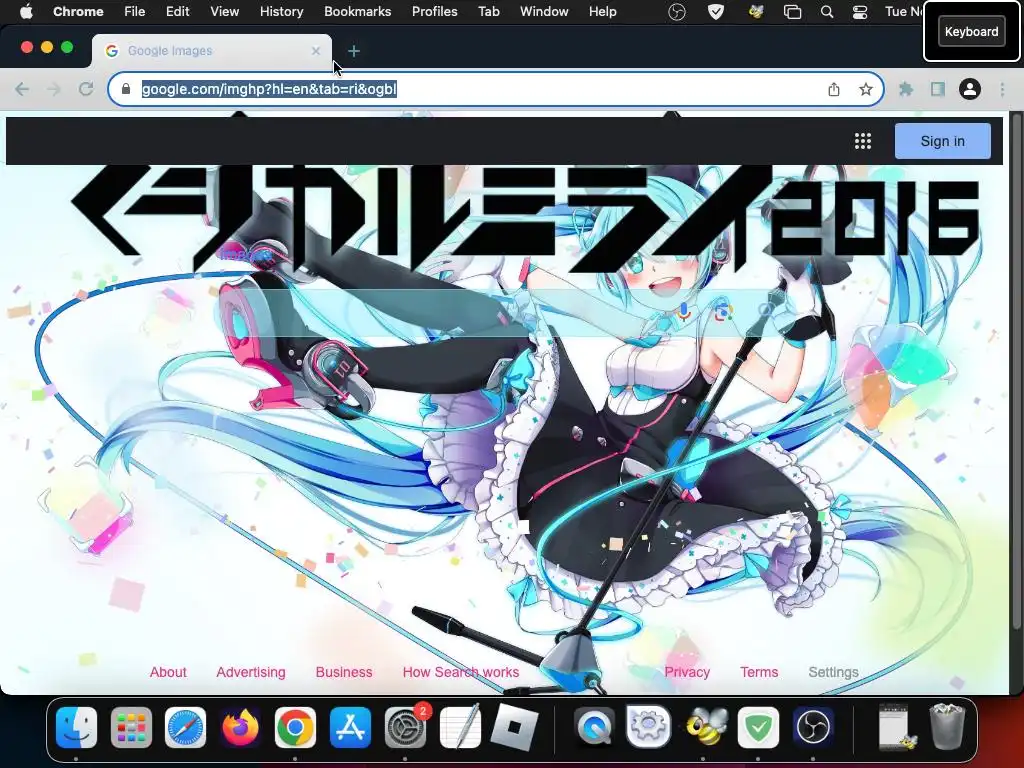Click the page vertical scrollbar
The image size is (1024, 768).
tap(1016, 372)
